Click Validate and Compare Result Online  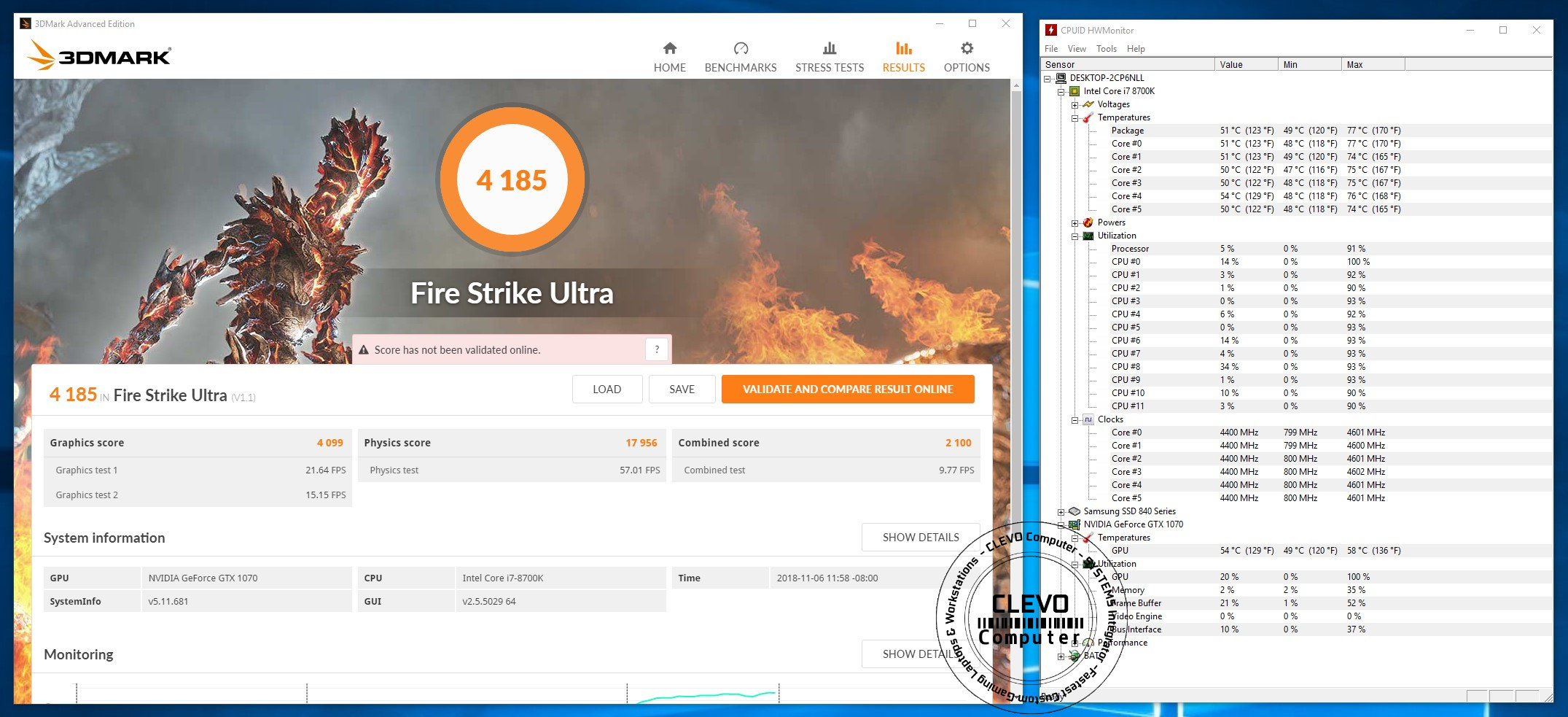848,389
